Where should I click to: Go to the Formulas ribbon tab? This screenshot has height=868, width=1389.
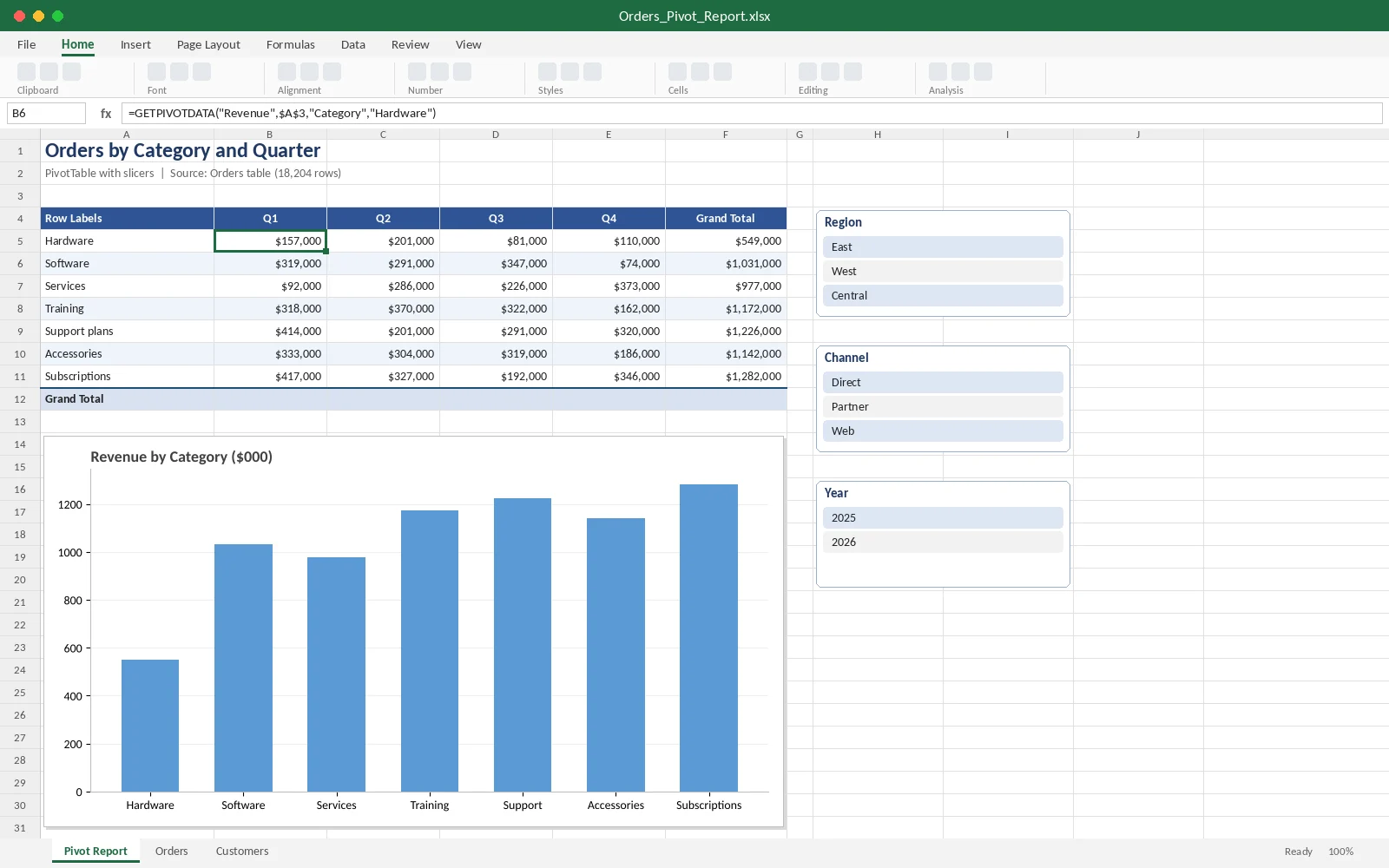291,44
